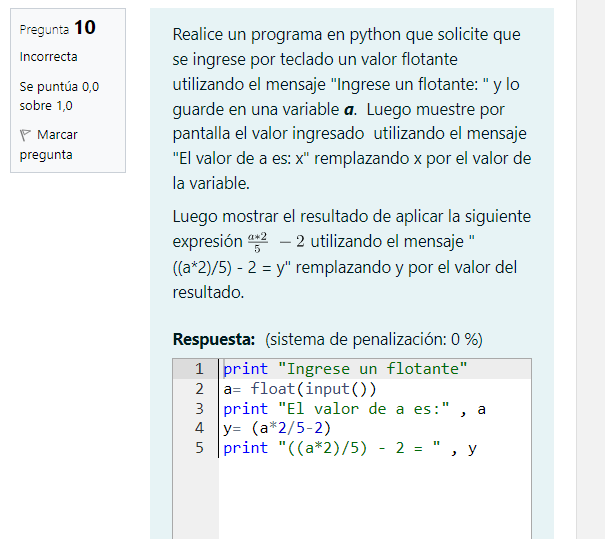Click the flag icon beside Marcar

click(x=26, y=135)
